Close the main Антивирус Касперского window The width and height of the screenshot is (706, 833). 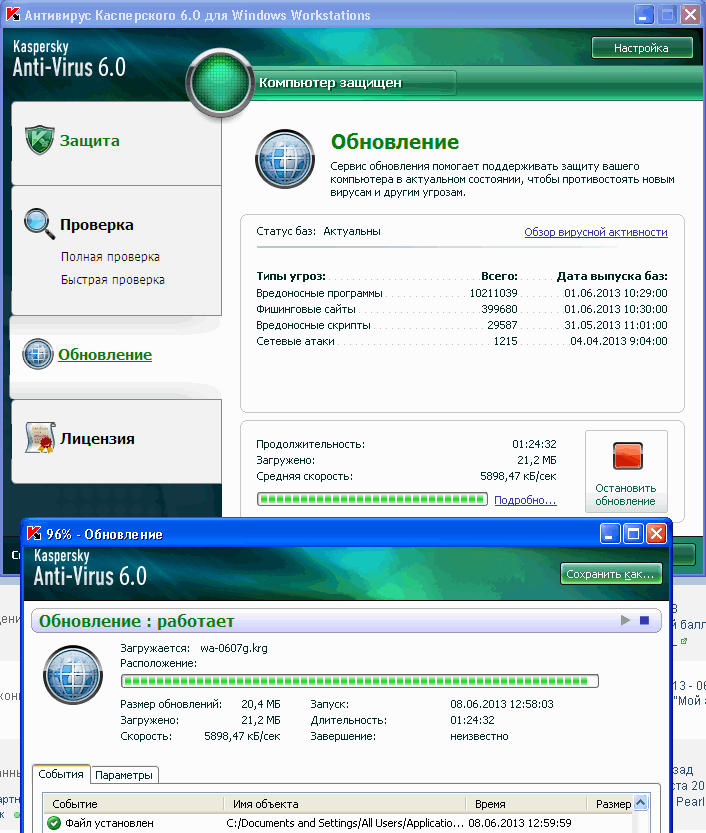(x=690, y=14)
